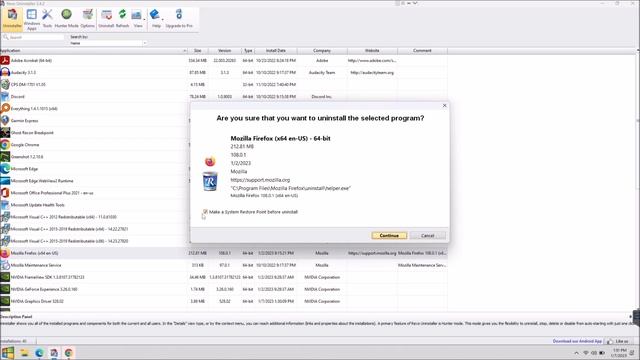The image size is (640, 360).
Task: Select Microsoft Visual C++ 2012 Redistributable row
Action: [93, 217]
